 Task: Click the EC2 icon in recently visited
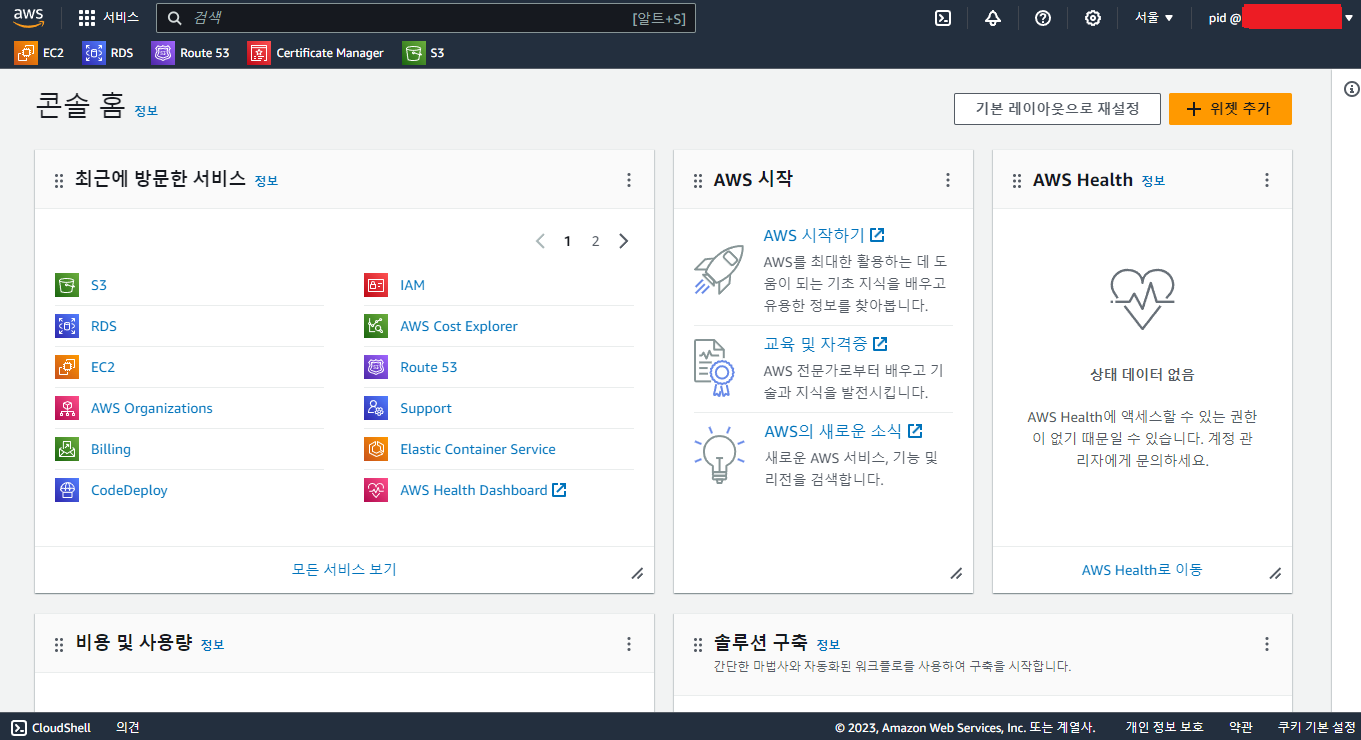tap(67, 367)
